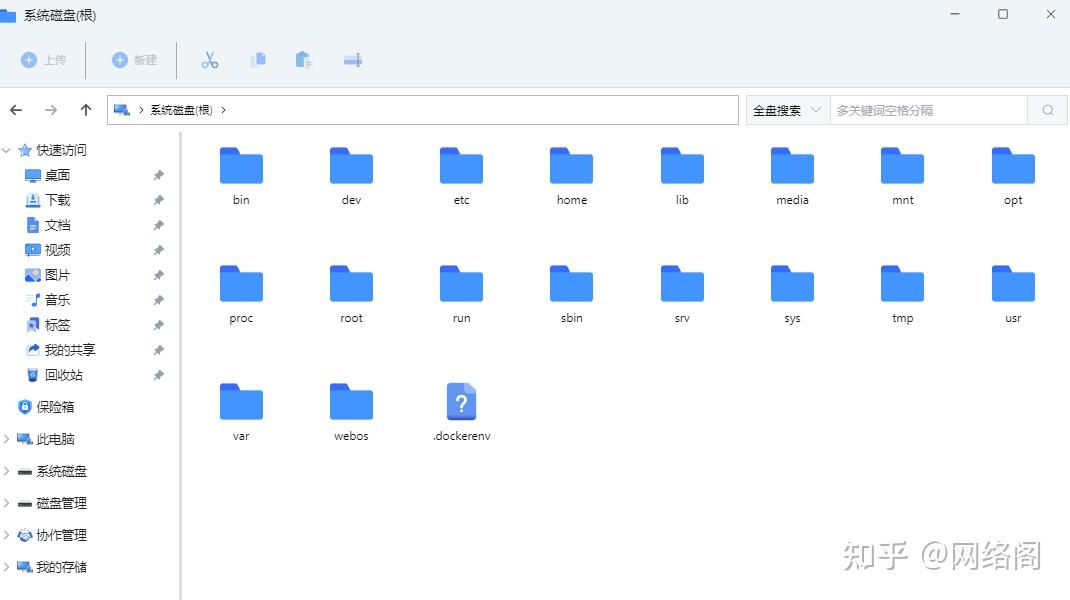Click the search magnifier icon
The image size is (1070, 600).
click(x=1046, y=109)
